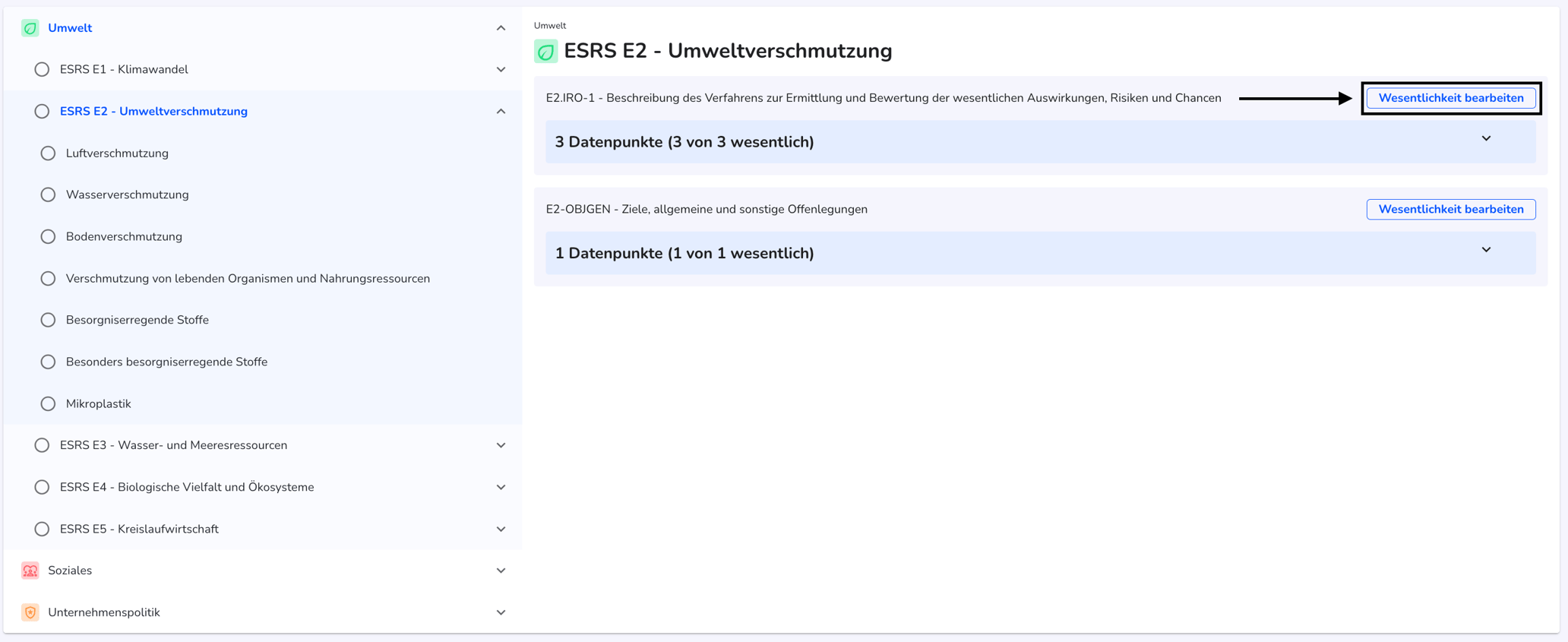Click the 3 Datenpunkte (3 von 3 wesentlich) bar
1568x642 pixels.
tap(1041, 142)
